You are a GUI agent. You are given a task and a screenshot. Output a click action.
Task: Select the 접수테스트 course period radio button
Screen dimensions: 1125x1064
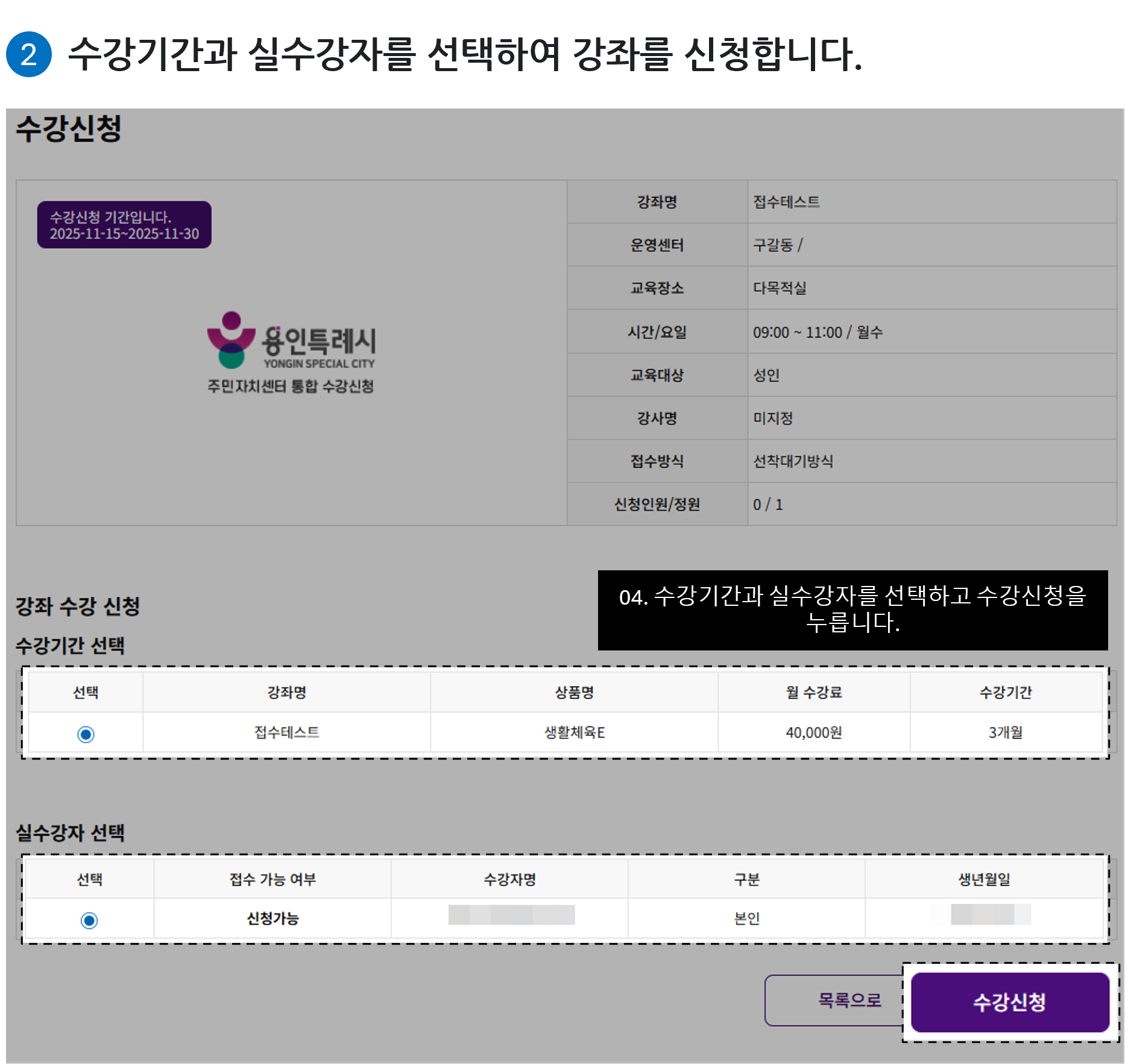pos(87,733)
